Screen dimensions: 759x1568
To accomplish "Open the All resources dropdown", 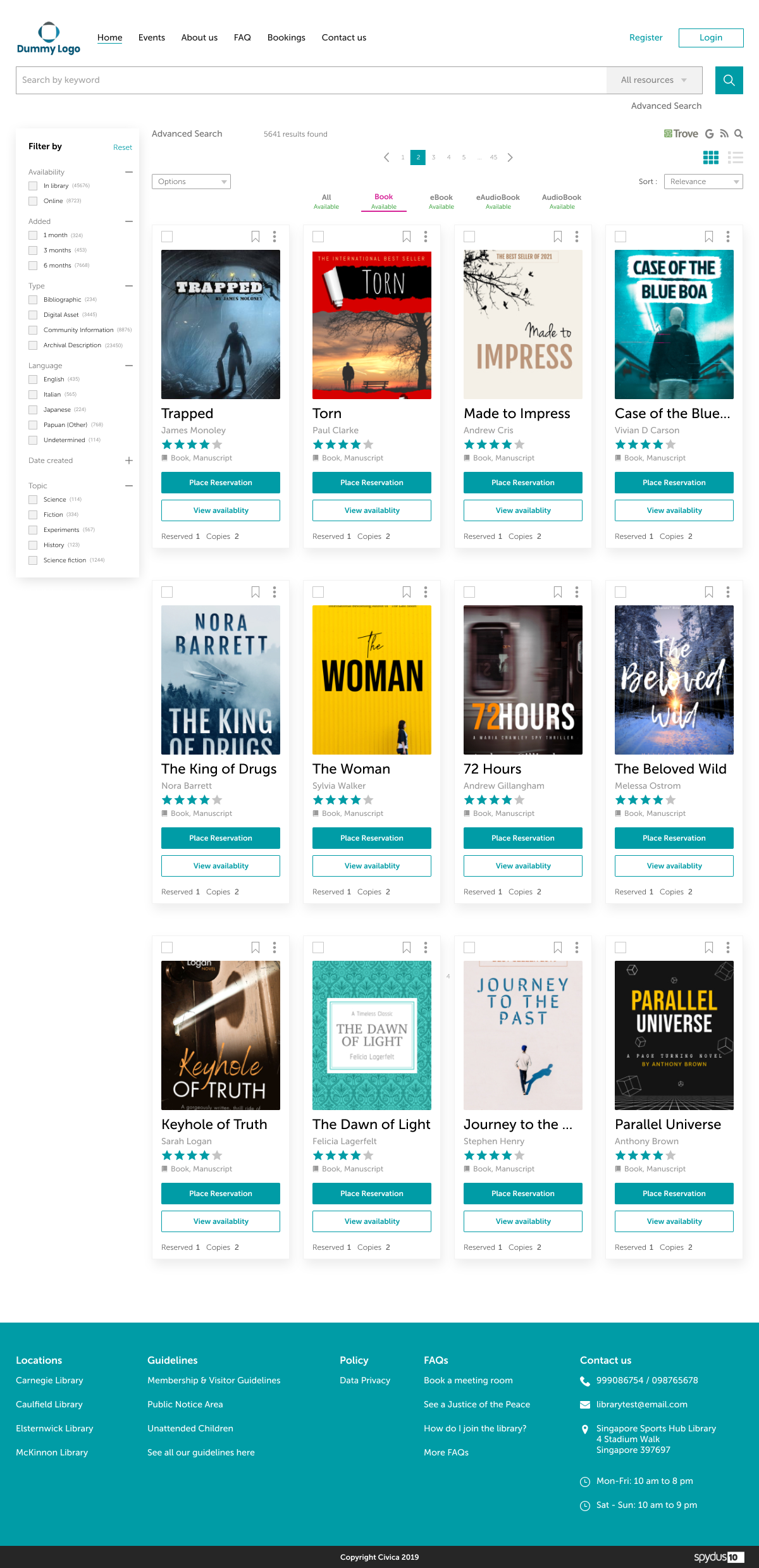I will pos(654,80).
